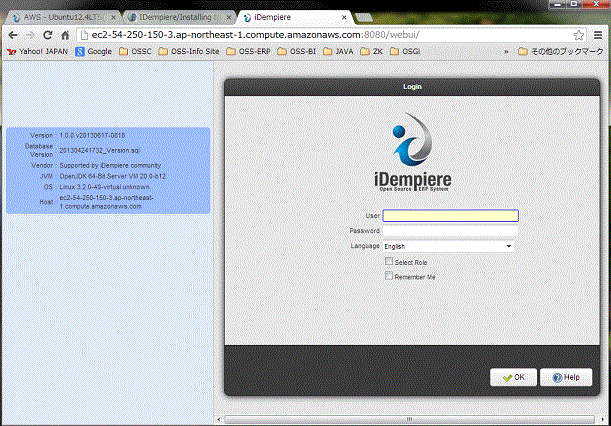Close the IDempiere/Installing tab

coord(229,18)
